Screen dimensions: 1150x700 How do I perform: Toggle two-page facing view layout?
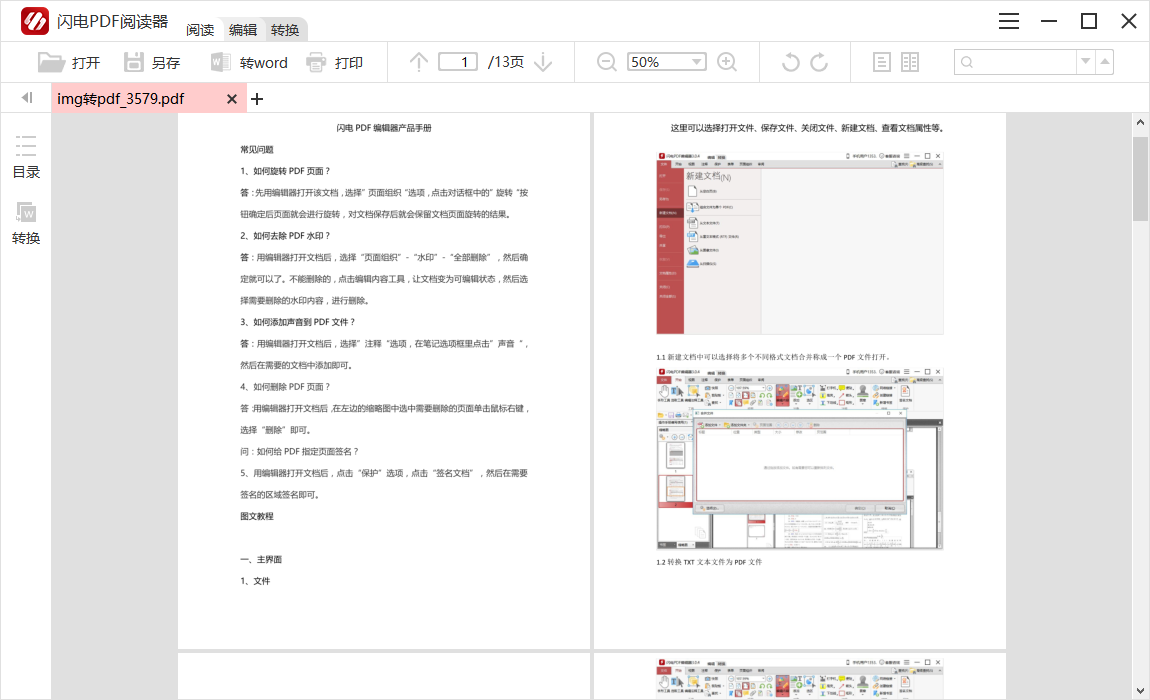(909, 61)
